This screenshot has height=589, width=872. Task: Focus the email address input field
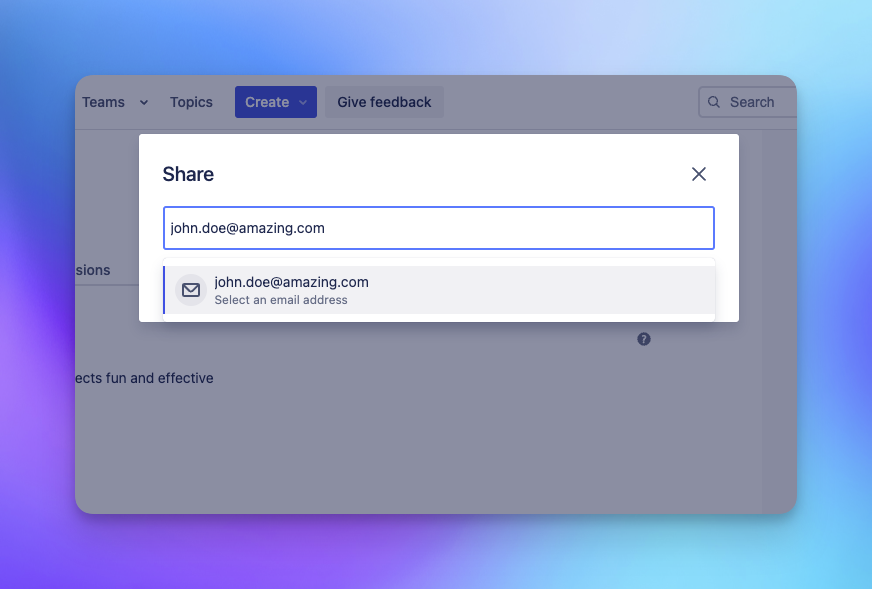[438, 228]
